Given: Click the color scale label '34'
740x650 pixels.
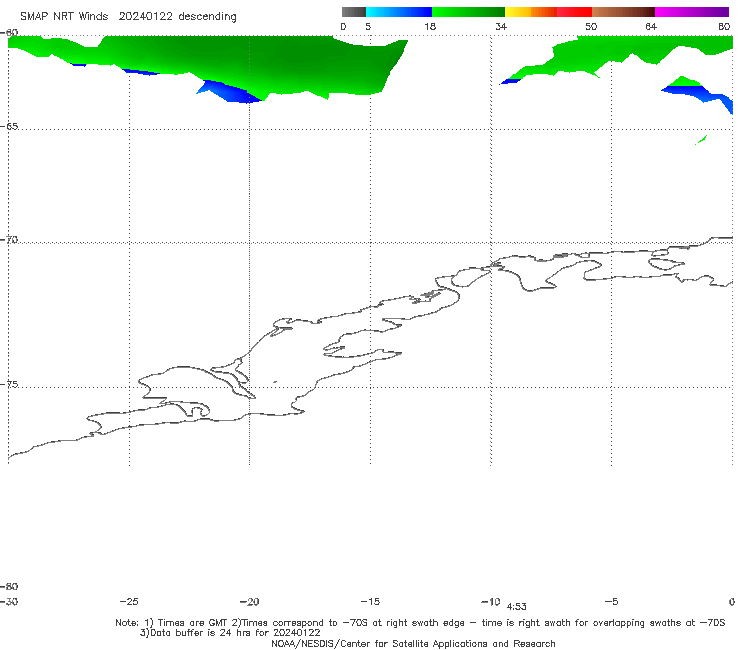Looking at the screenshot, I should point(501,27).
